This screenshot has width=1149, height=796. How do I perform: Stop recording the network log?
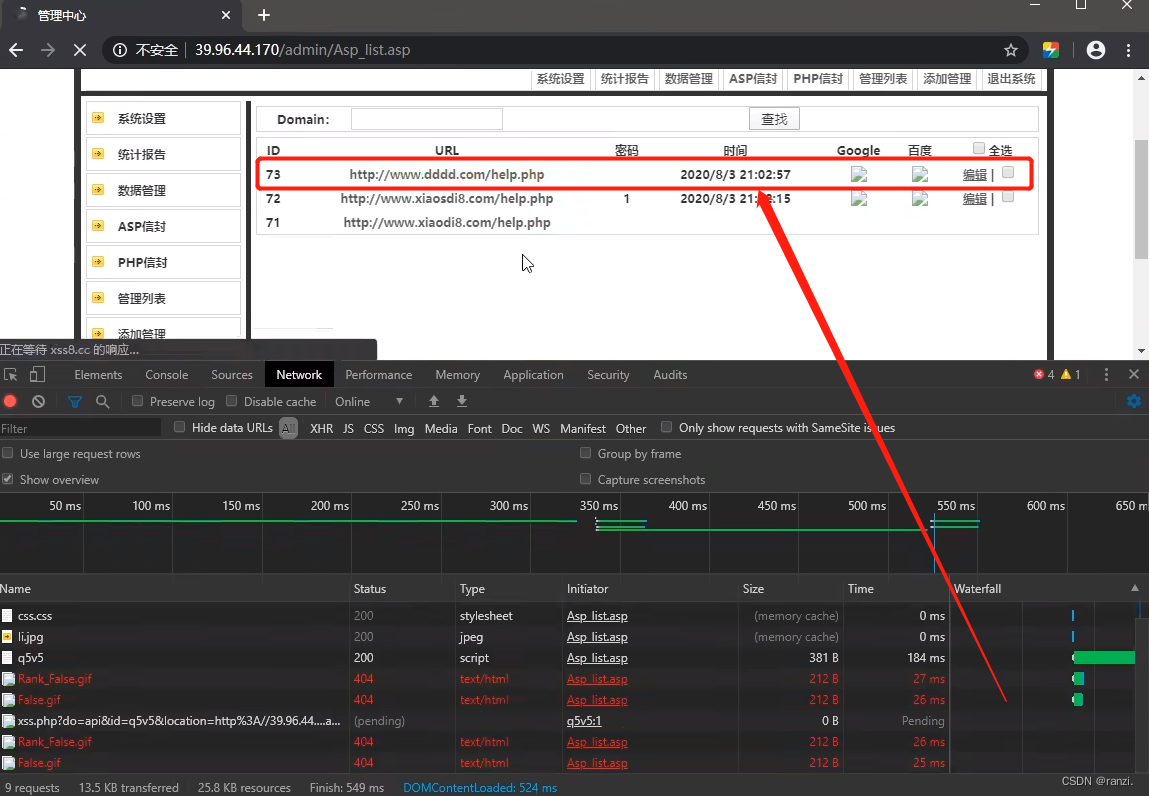click(x=10, y=401)
